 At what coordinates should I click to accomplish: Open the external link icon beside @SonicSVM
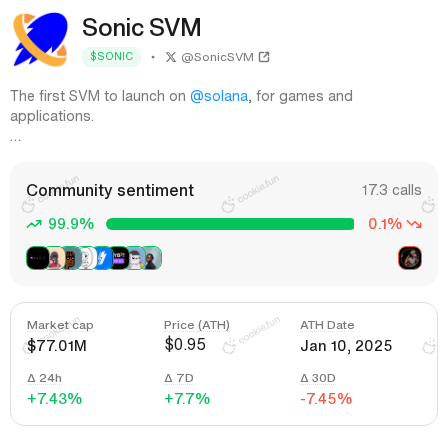click(264, 57)
